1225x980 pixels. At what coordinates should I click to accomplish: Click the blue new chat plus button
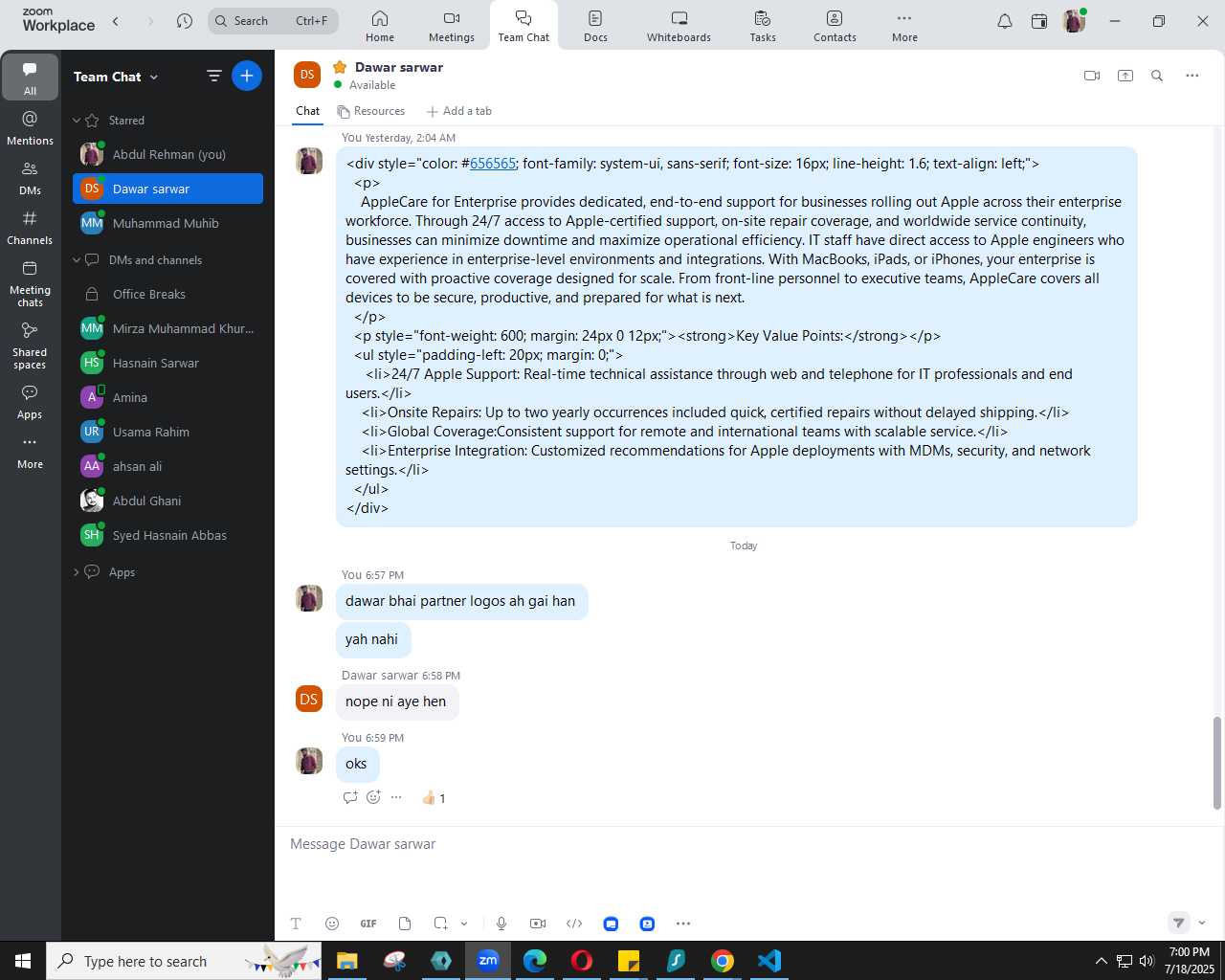coord(247,76)
